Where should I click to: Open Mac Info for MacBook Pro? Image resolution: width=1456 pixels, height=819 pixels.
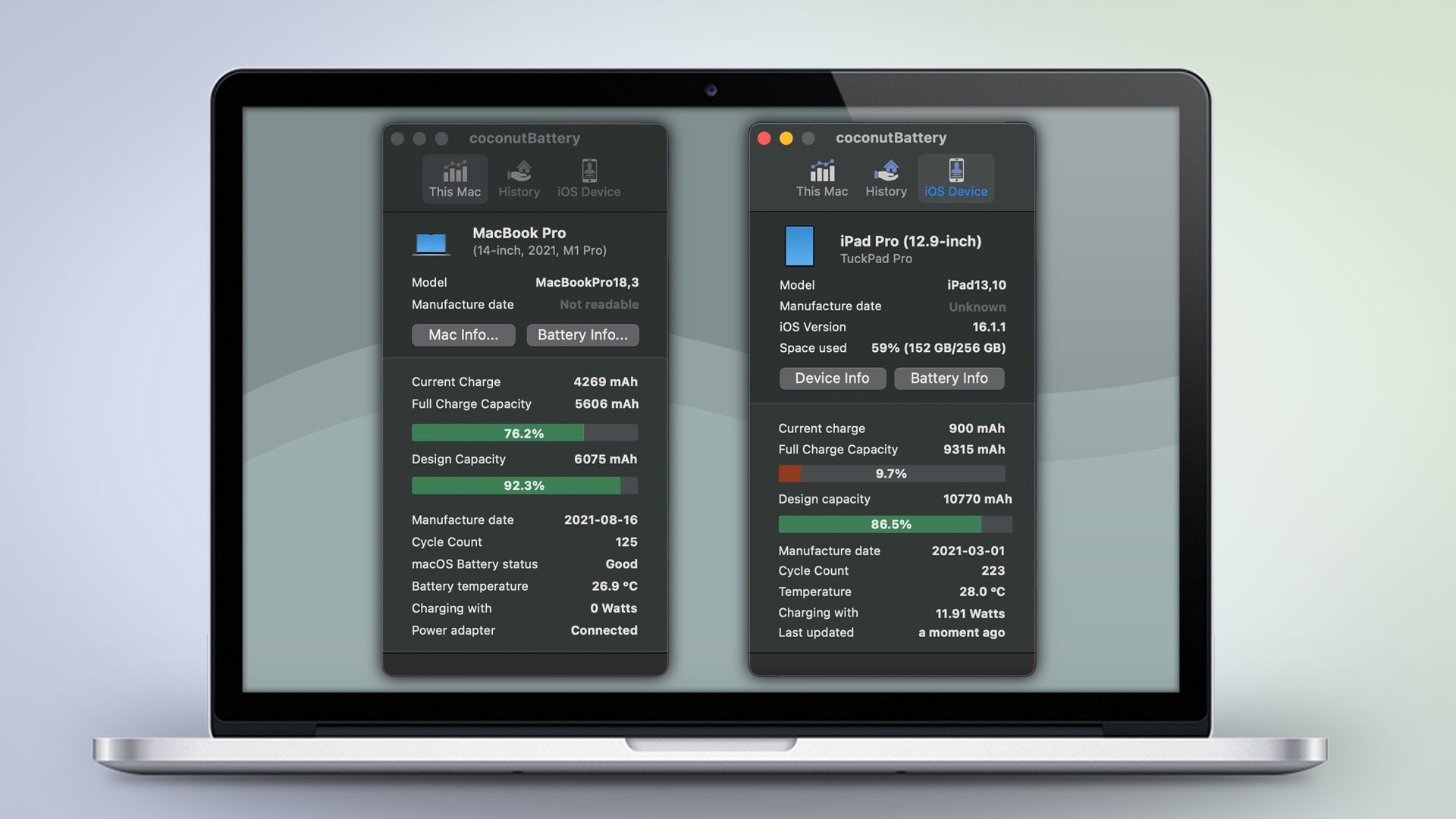point(462,335)
